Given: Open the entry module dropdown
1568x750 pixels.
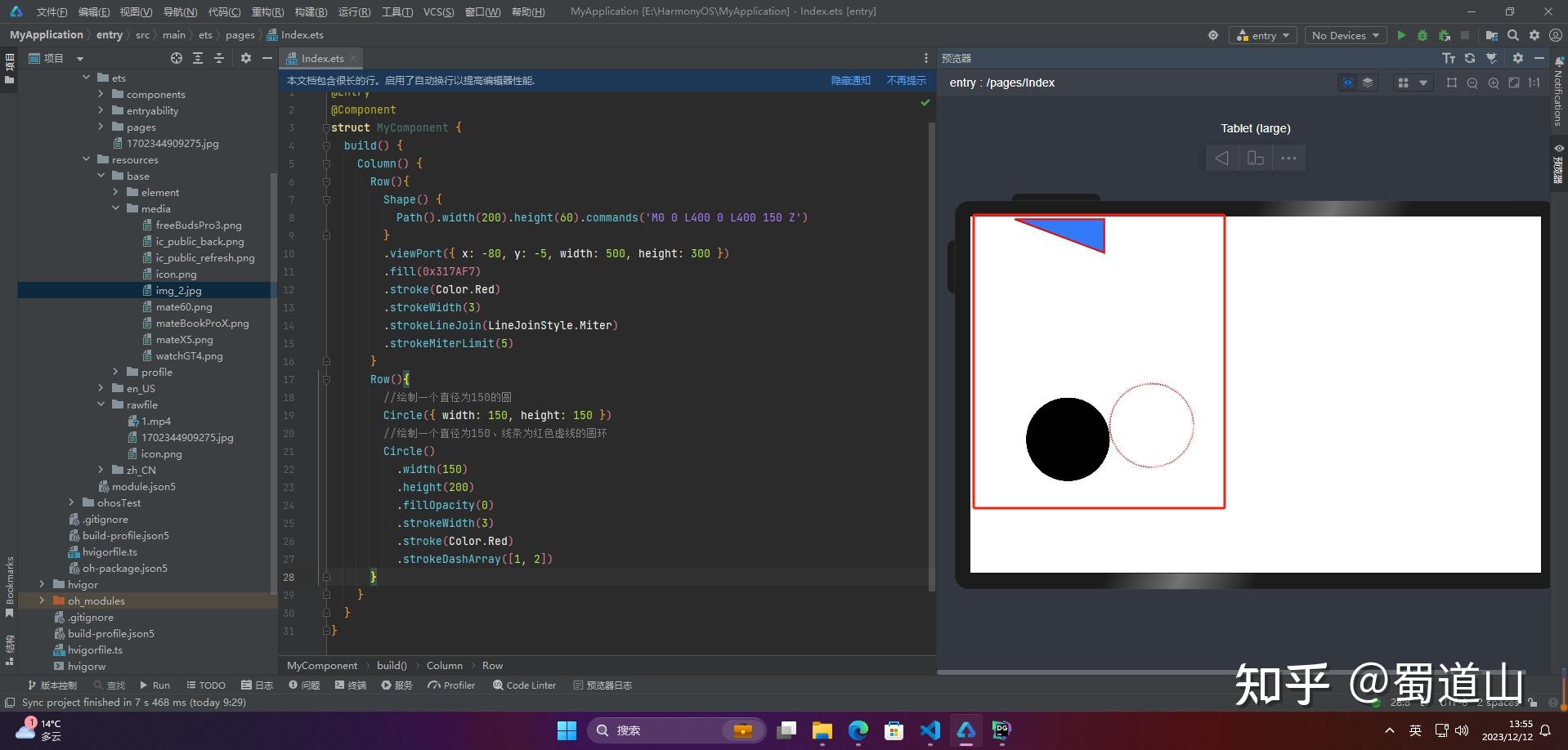Looking at the screenshot, I should coord(1263,35).
